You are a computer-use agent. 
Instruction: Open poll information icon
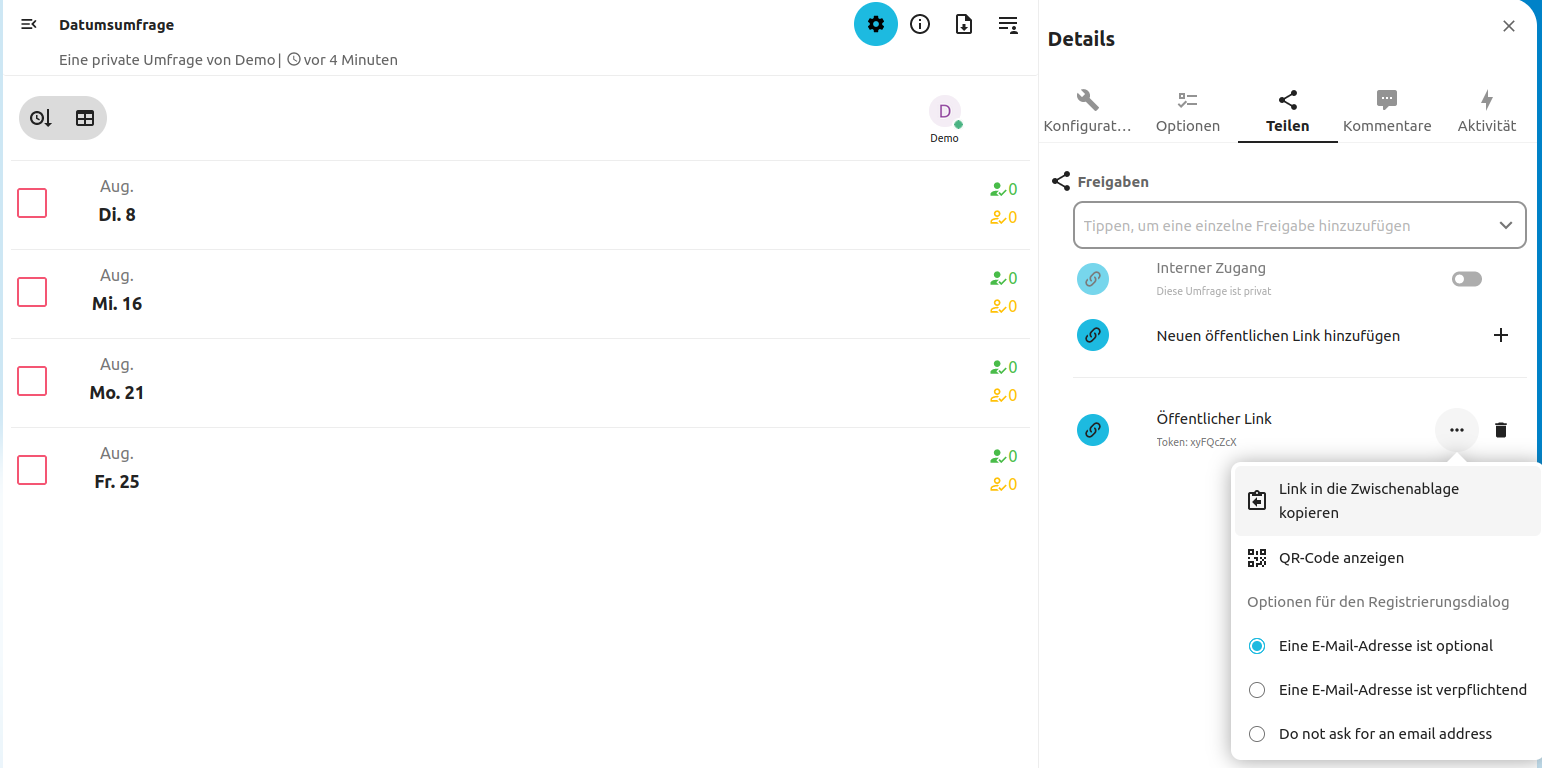920,24
